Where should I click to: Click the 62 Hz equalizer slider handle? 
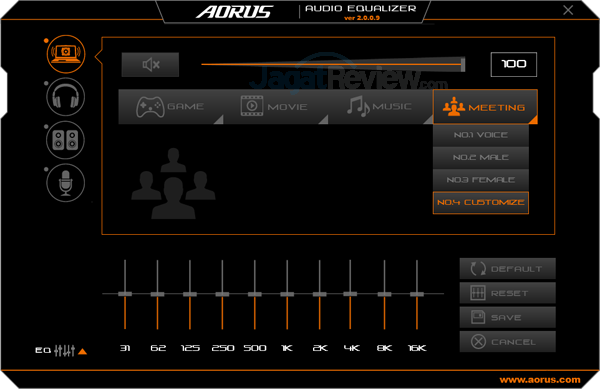click(x=157, y=294)
